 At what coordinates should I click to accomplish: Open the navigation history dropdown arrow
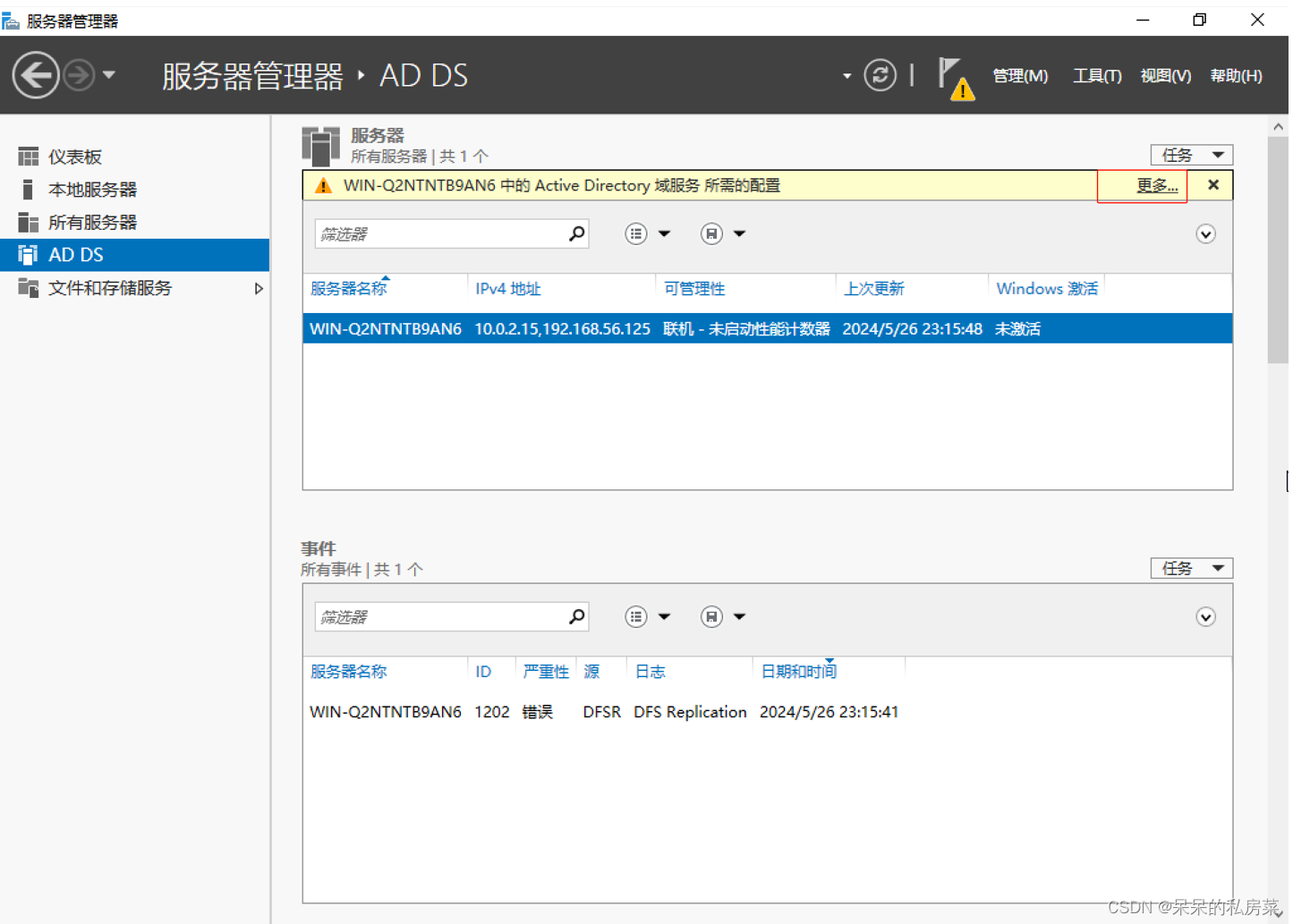109,75
